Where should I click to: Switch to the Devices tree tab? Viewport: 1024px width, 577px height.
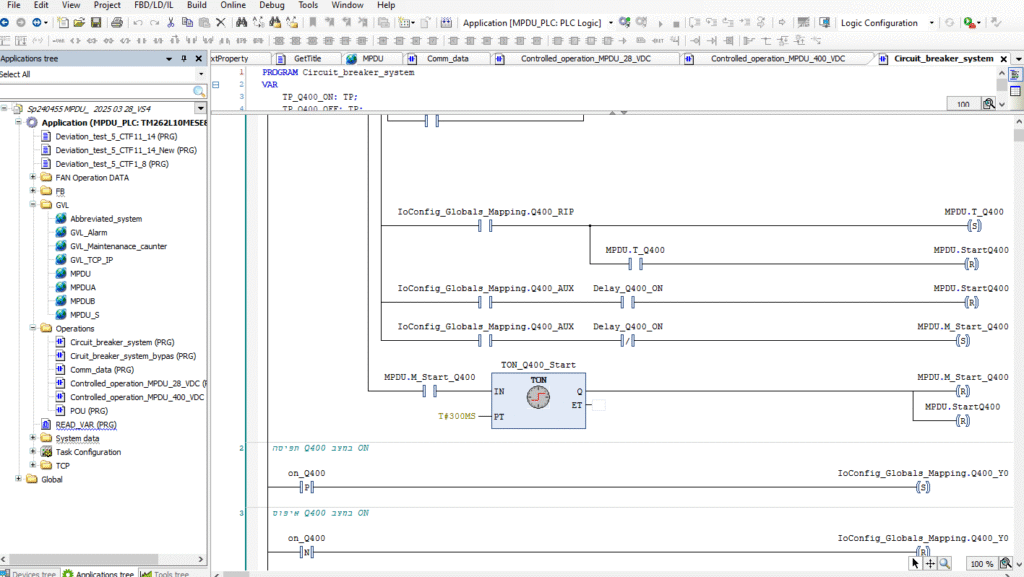[x=32, y=574]
